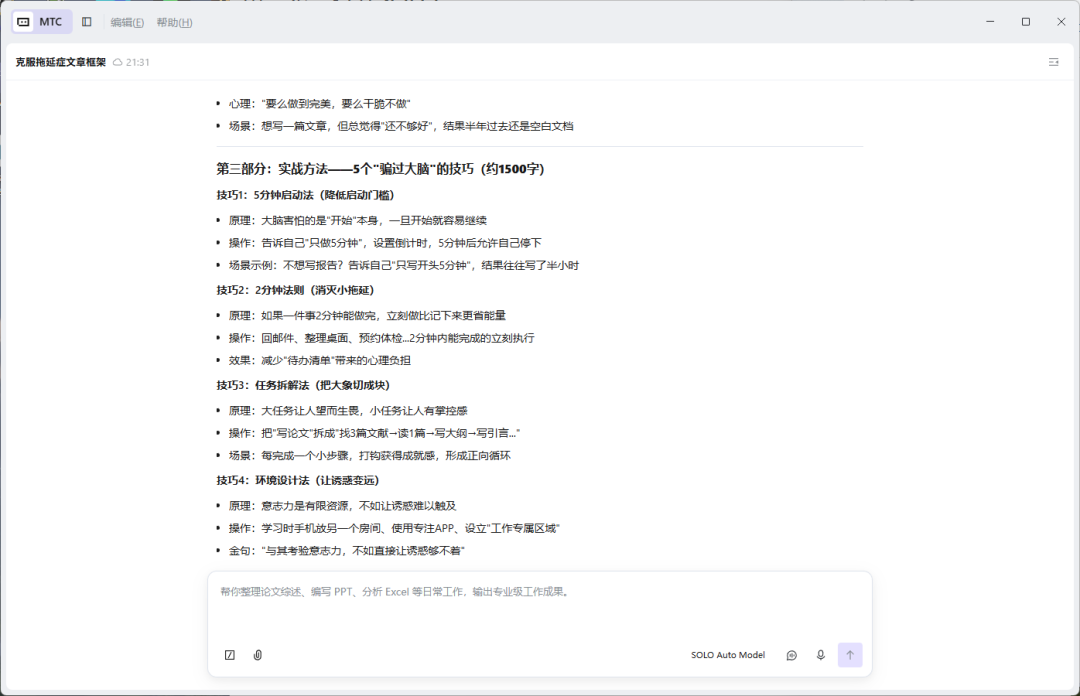
Task: Click subheading 技巧2：2分钟法则
Action: [x=295, y=290]
